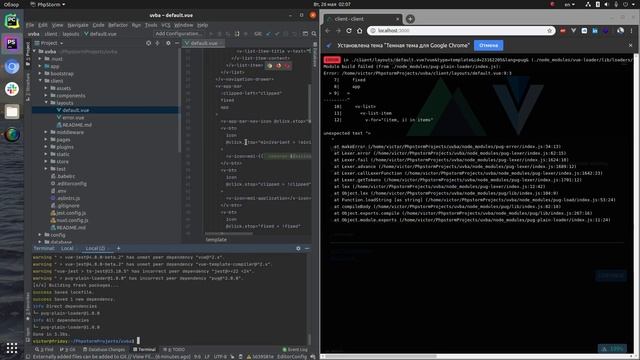
Task: Click the network icon in system tray
Action: click(588, 4)
